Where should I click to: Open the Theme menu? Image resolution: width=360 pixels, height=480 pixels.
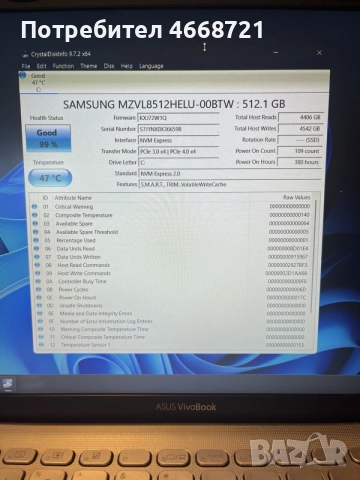coord(89,66)
